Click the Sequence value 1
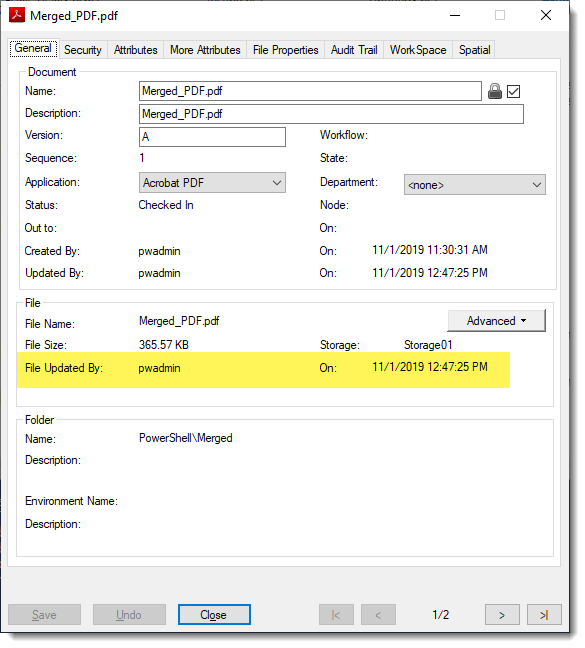The width and height of the screenshot is (585, 648). coord(142,158)
